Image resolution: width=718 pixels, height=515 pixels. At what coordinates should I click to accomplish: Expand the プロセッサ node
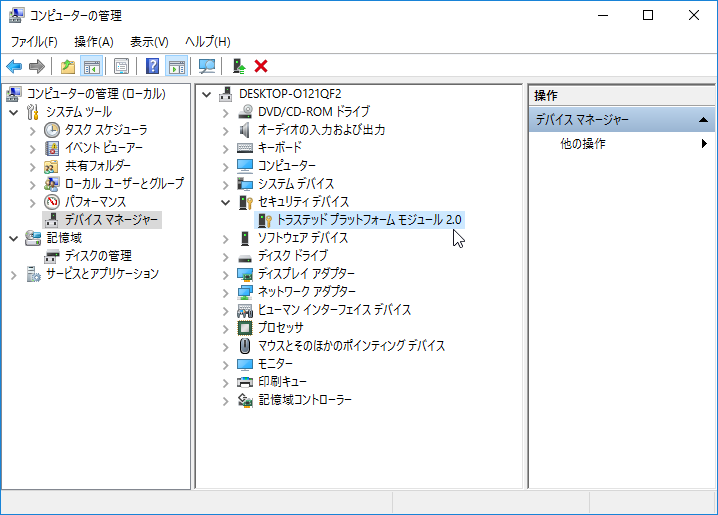[x=225, y=329]
